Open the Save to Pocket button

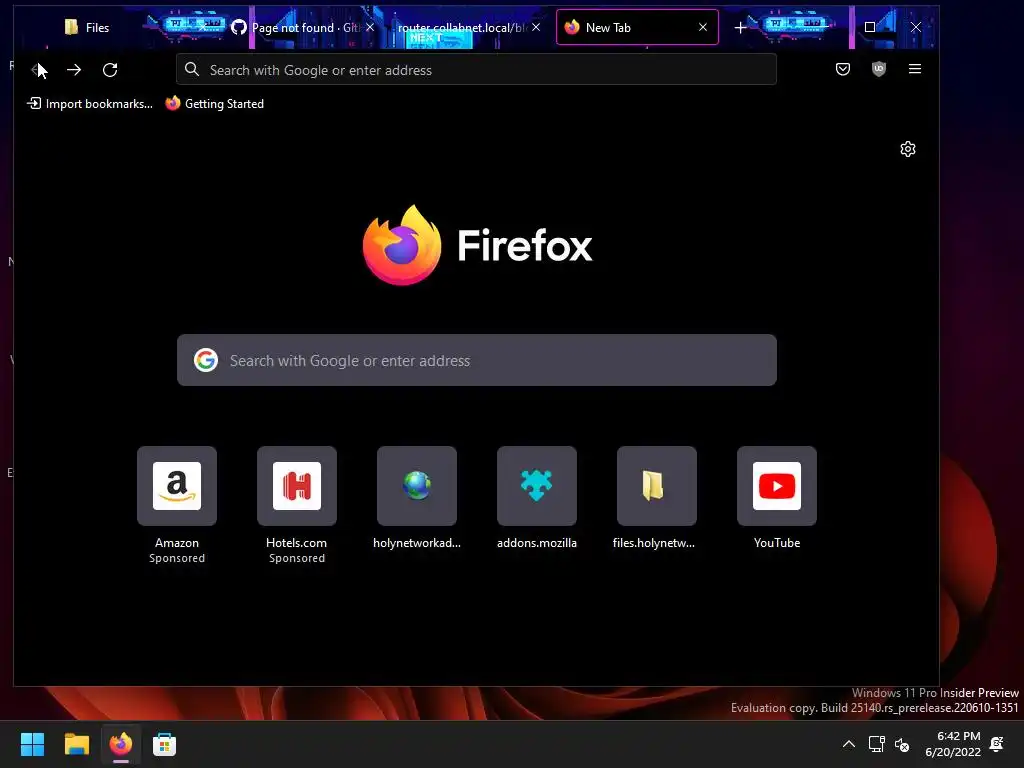click(x=842, y=69)
